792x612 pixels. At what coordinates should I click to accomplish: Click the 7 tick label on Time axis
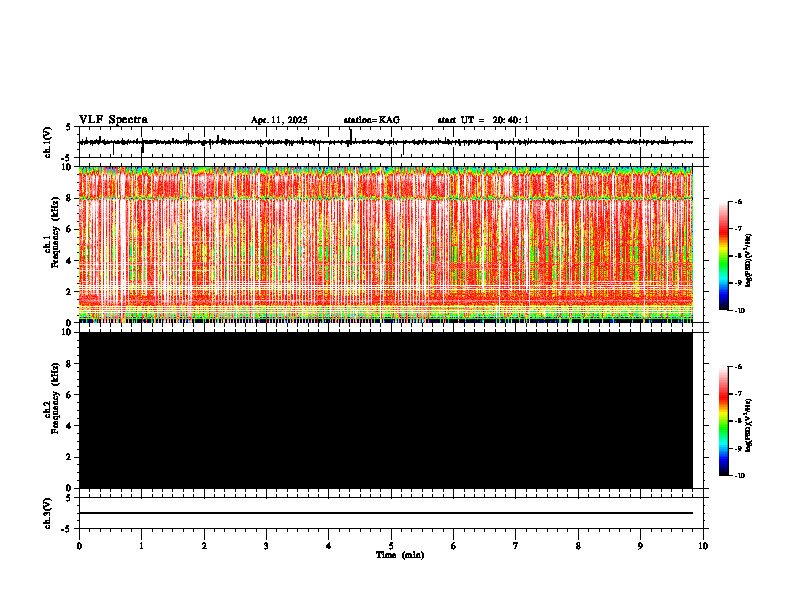(x=516, y=546)
